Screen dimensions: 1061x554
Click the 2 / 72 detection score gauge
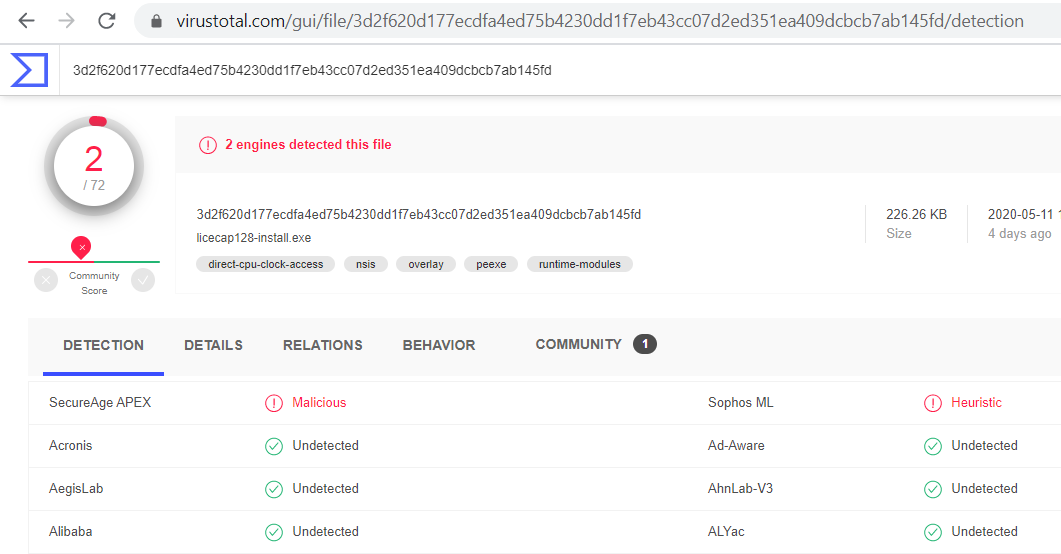tap(94, 166)
